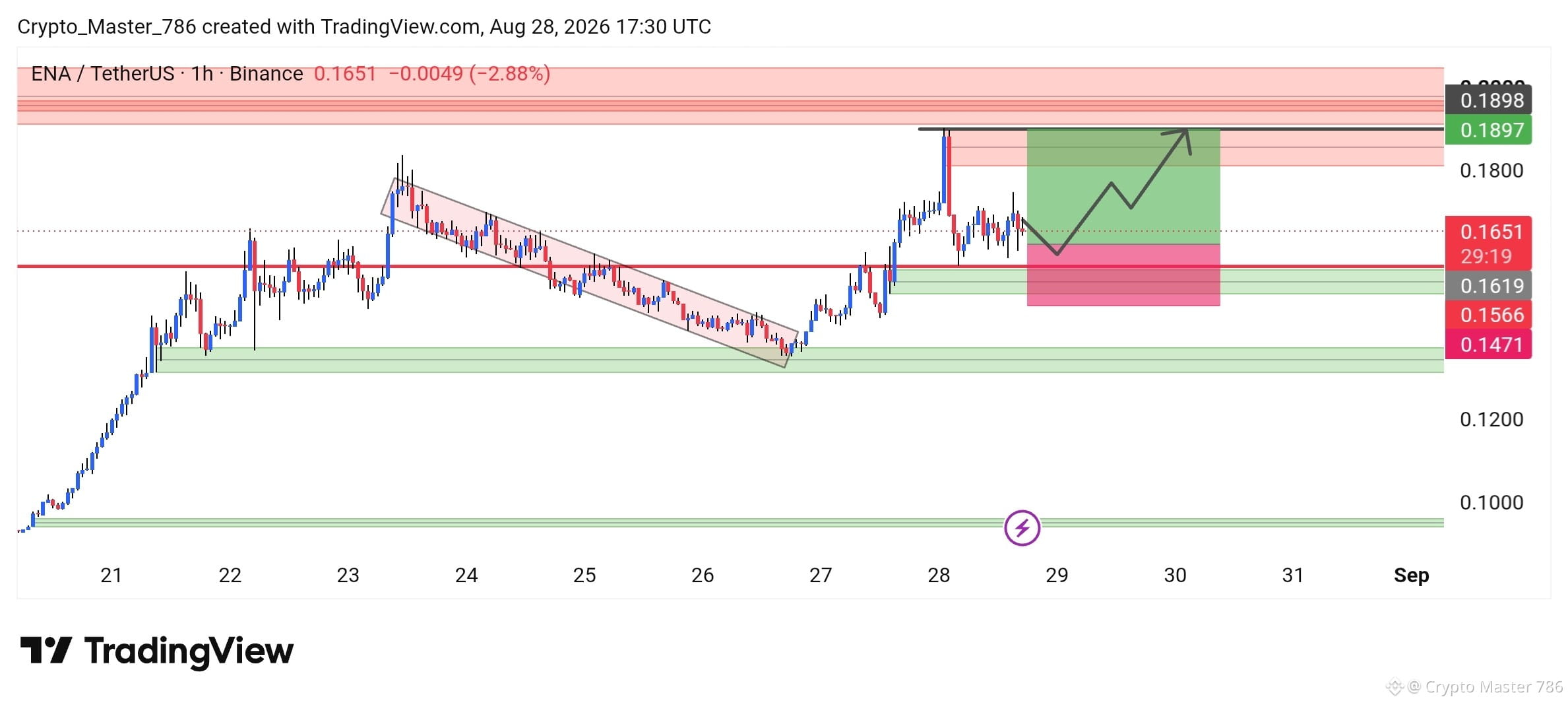Viewport: 1568px width, 703px height.
Task: Click the date label 25 on the time axis
Action: click(584, 576)
